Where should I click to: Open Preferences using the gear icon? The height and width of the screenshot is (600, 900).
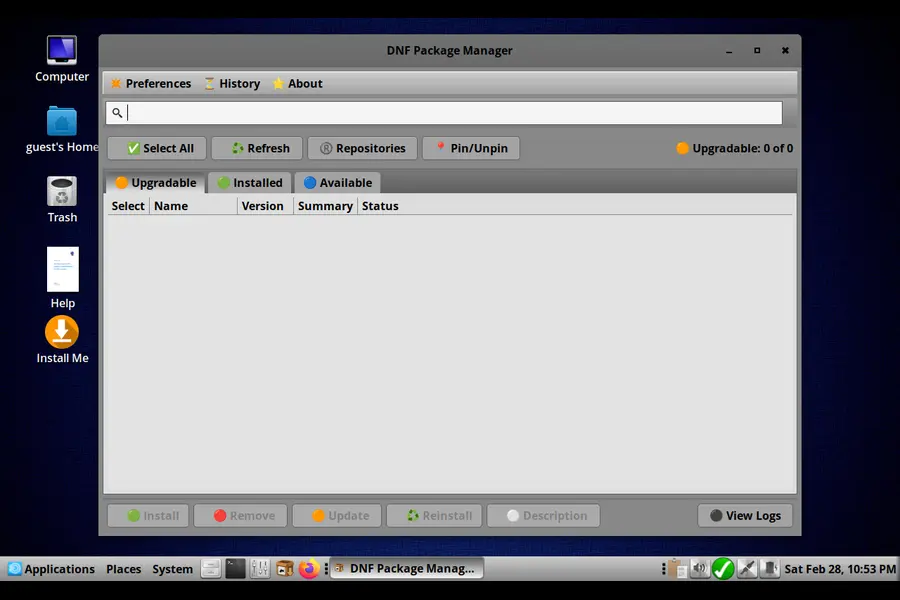[117, 84]
